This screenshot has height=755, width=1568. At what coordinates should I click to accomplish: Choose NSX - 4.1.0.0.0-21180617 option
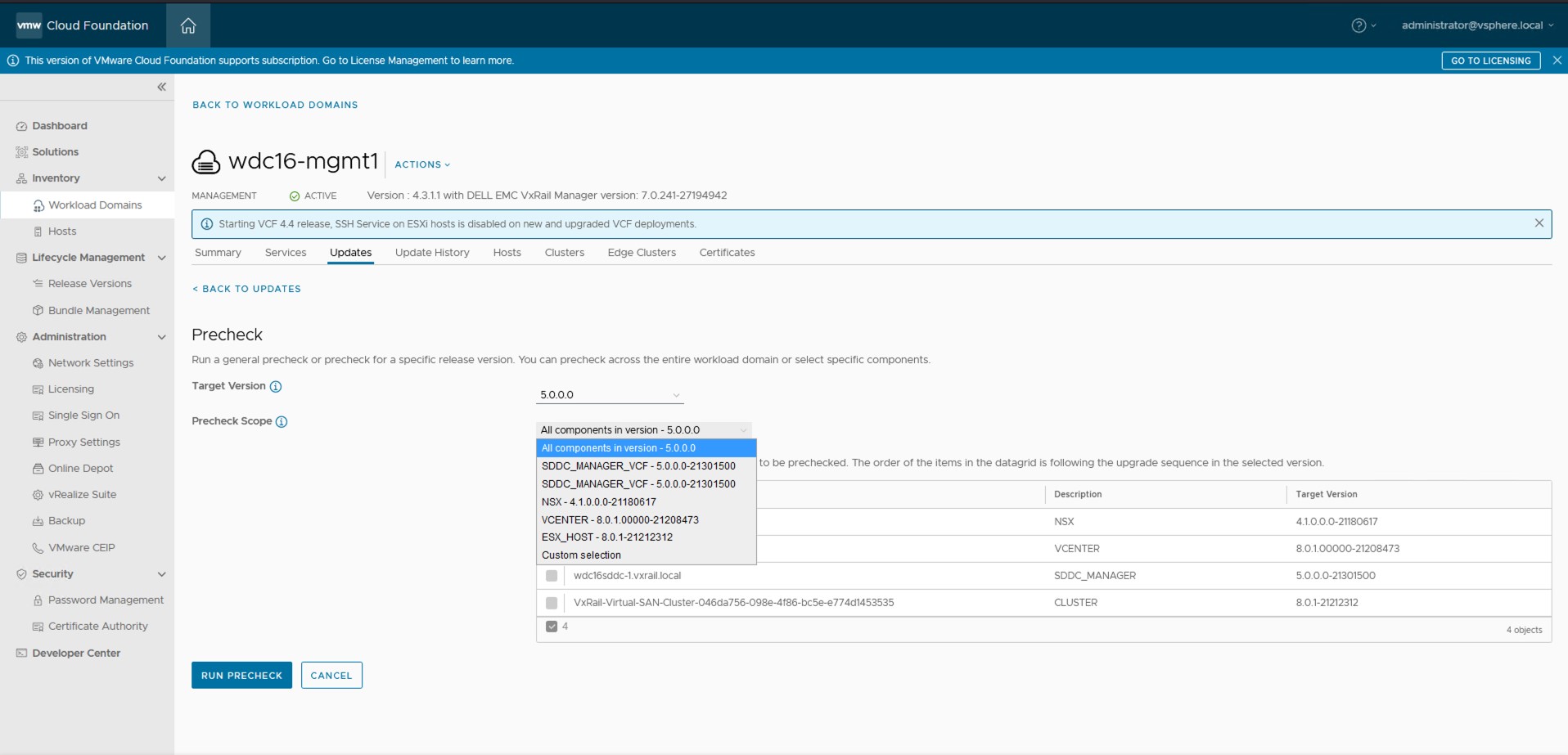(598, 502)
